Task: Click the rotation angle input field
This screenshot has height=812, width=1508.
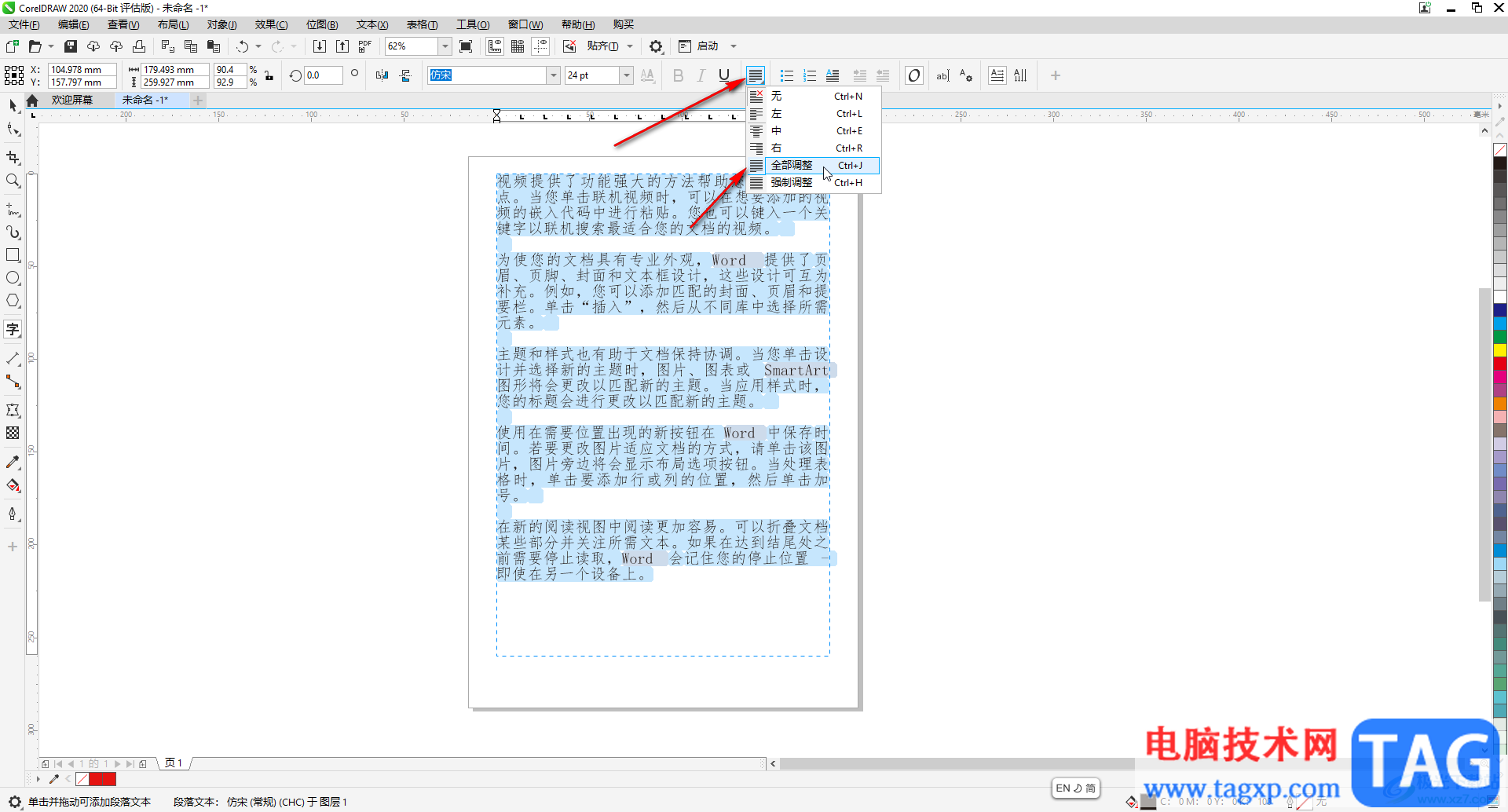Action: click(x=324, y=75)
